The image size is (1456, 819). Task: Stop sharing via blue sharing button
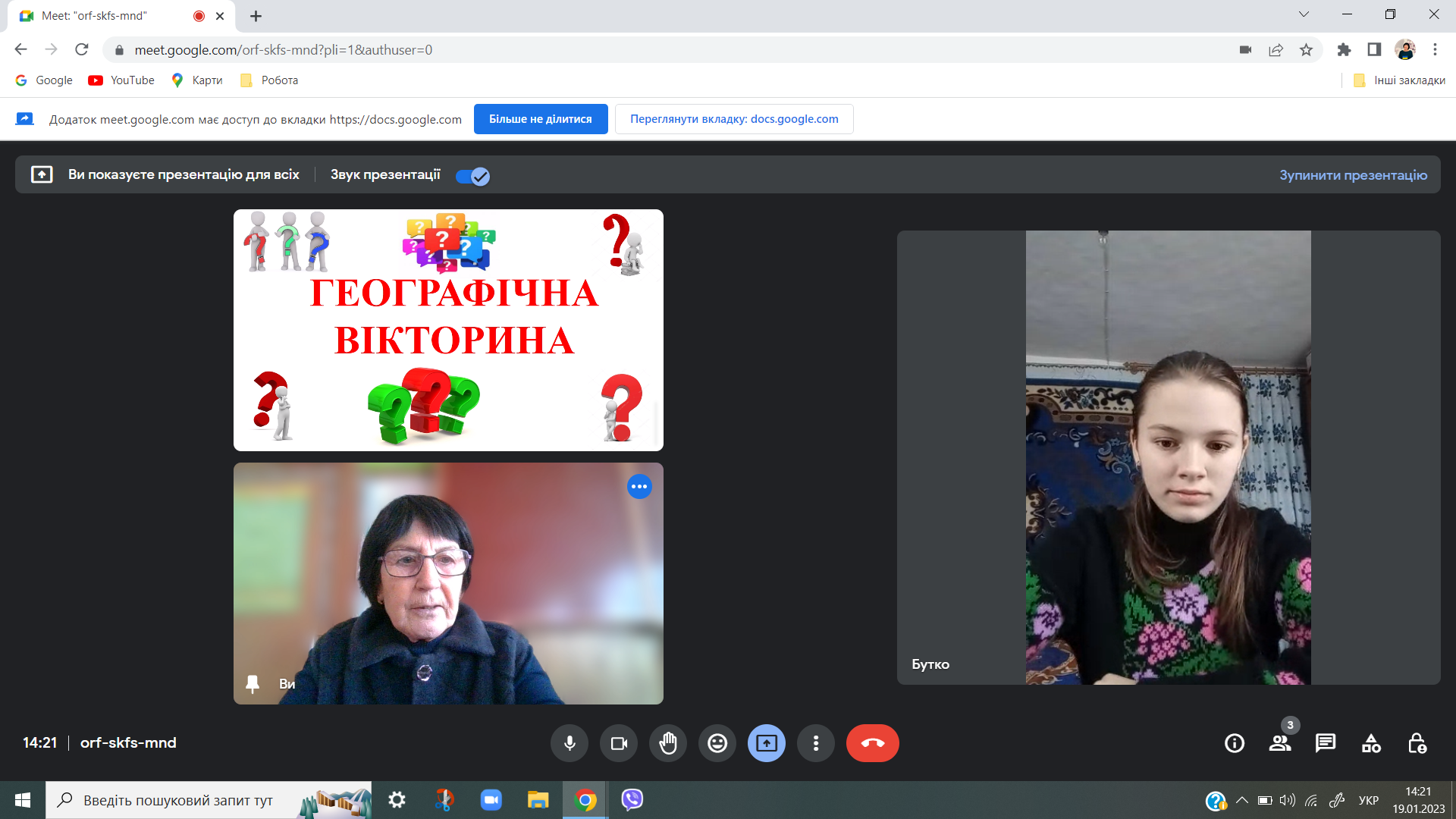540,119
